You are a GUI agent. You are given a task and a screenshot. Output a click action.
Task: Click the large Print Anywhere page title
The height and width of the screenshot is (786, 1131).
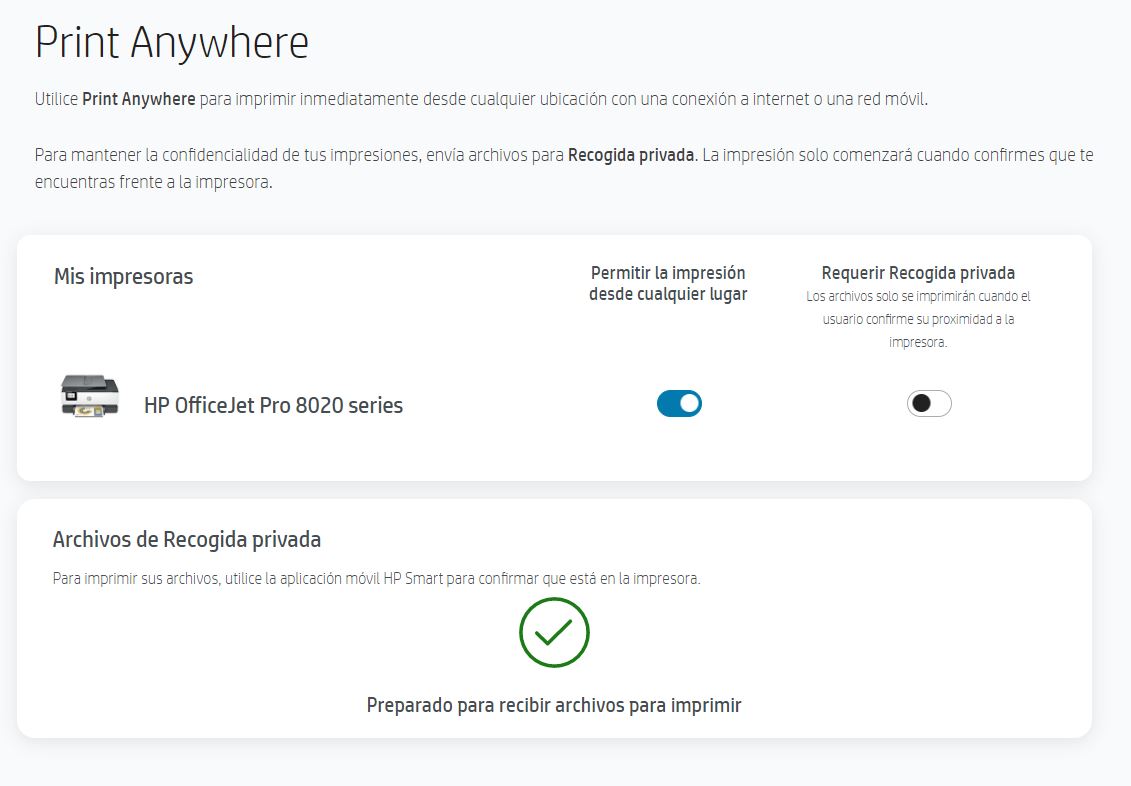click(x=172, y=43)
